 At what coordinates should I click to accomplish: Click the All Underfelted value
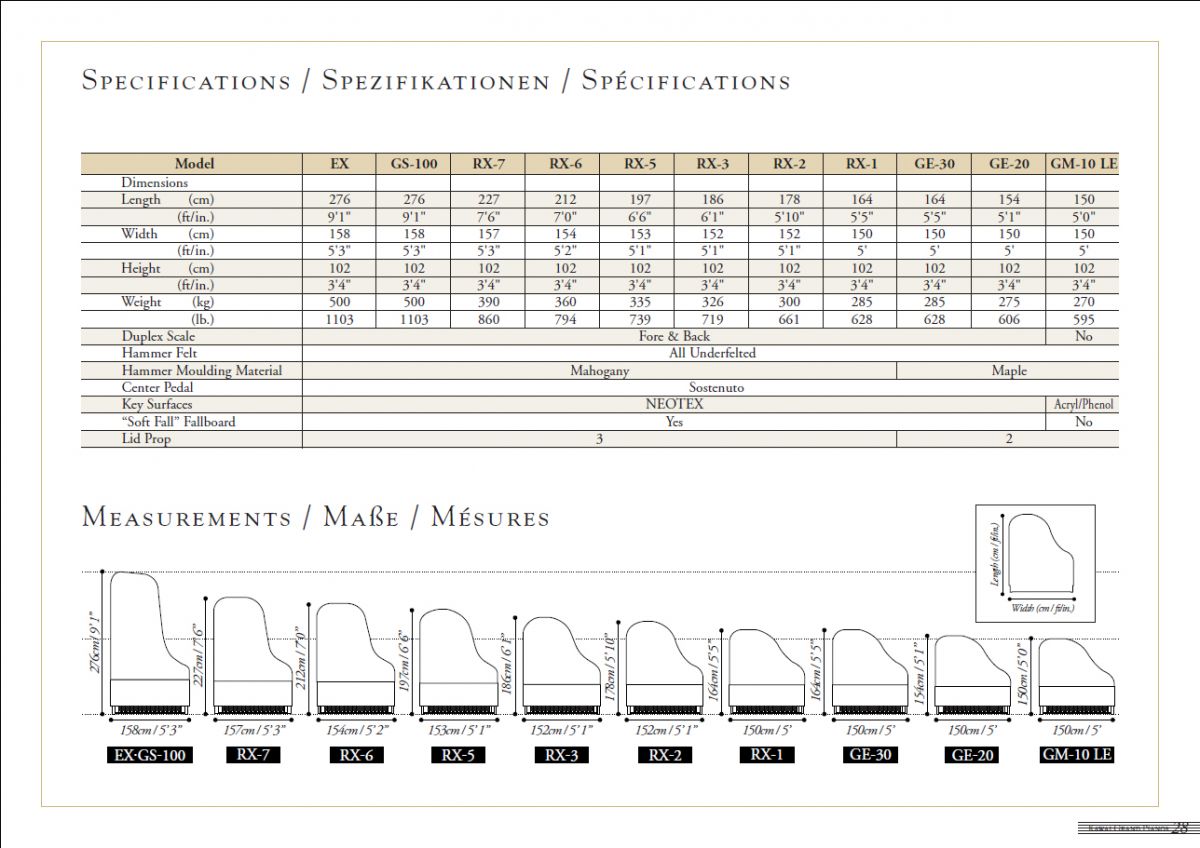point(712,353)
